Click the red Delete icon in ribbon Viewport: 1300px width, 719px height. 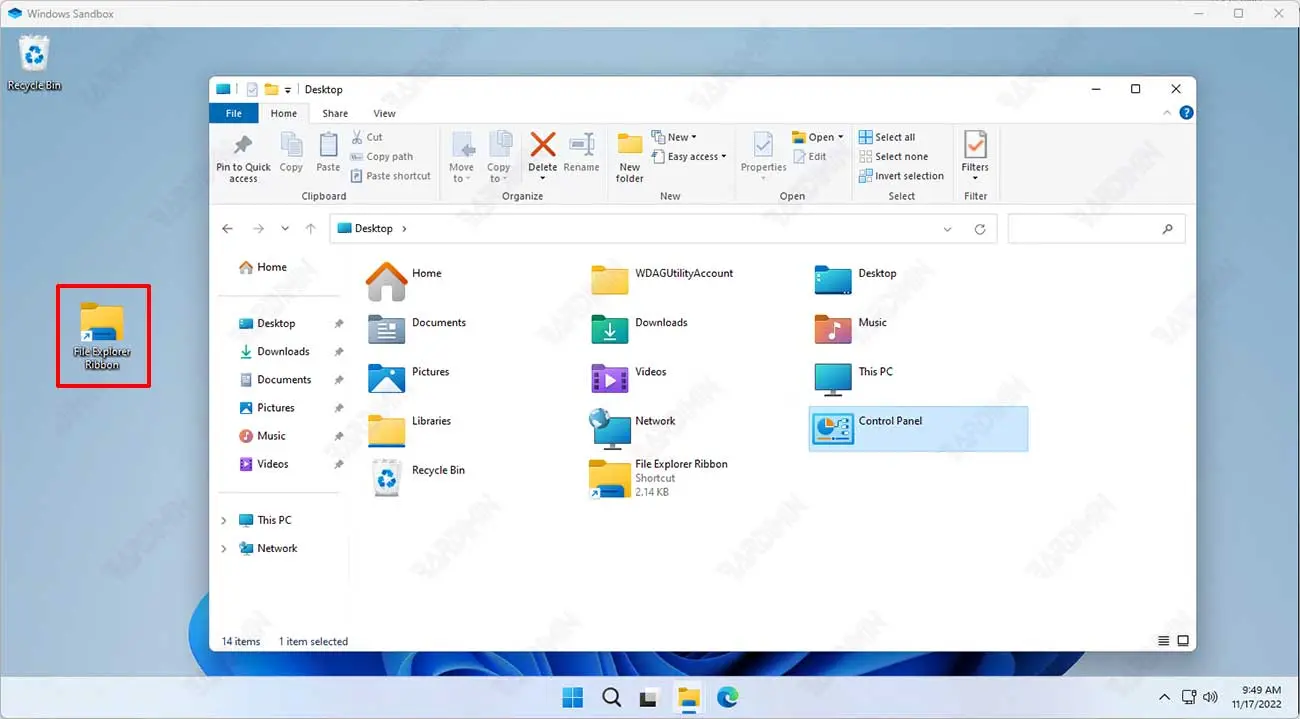point(542,146)
